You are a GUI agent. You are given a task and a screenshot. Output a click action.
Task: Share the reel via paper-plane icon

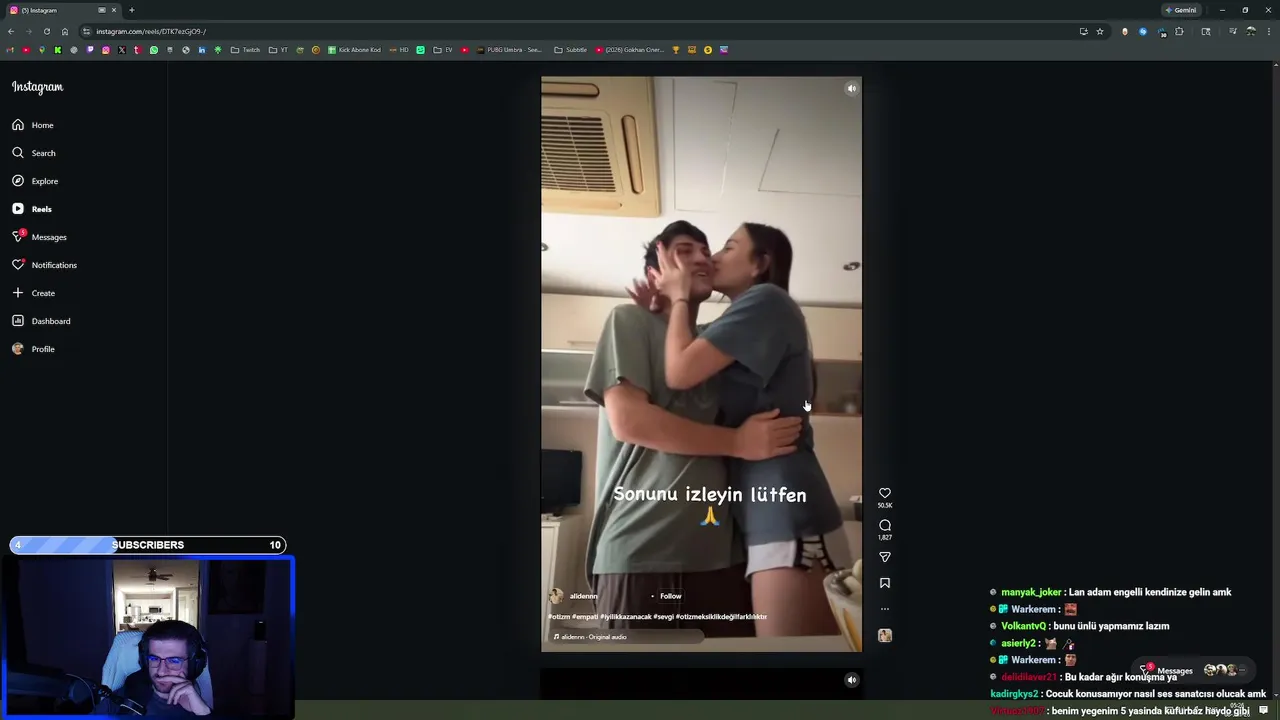pos(885,557)
